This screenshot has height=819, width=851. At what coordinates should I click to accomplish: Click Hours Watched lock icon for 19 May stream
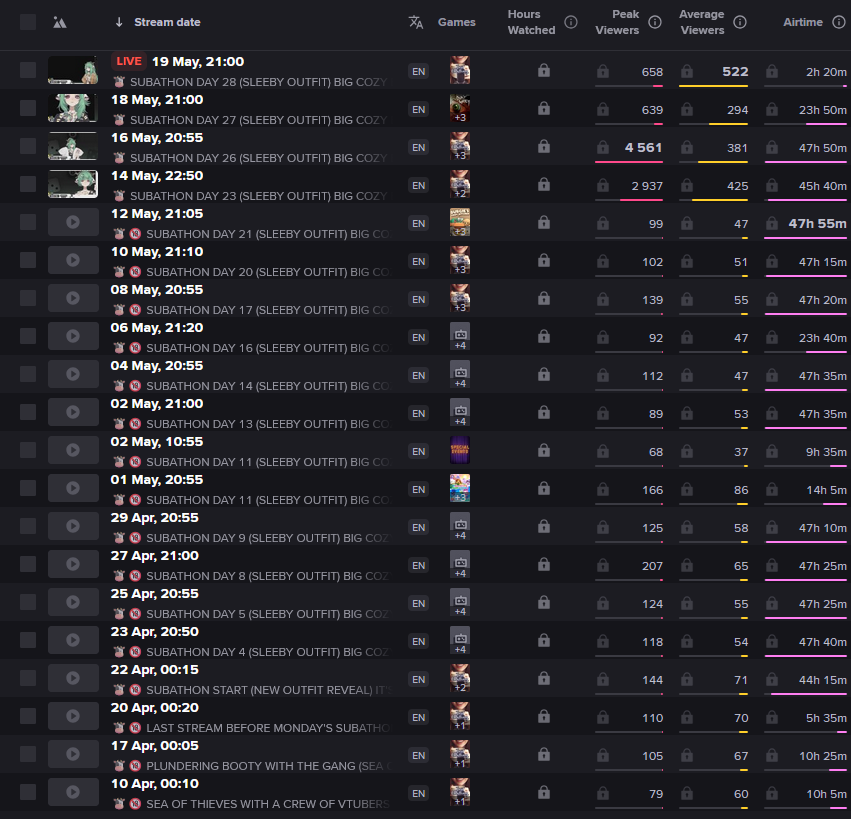(543, 71)
